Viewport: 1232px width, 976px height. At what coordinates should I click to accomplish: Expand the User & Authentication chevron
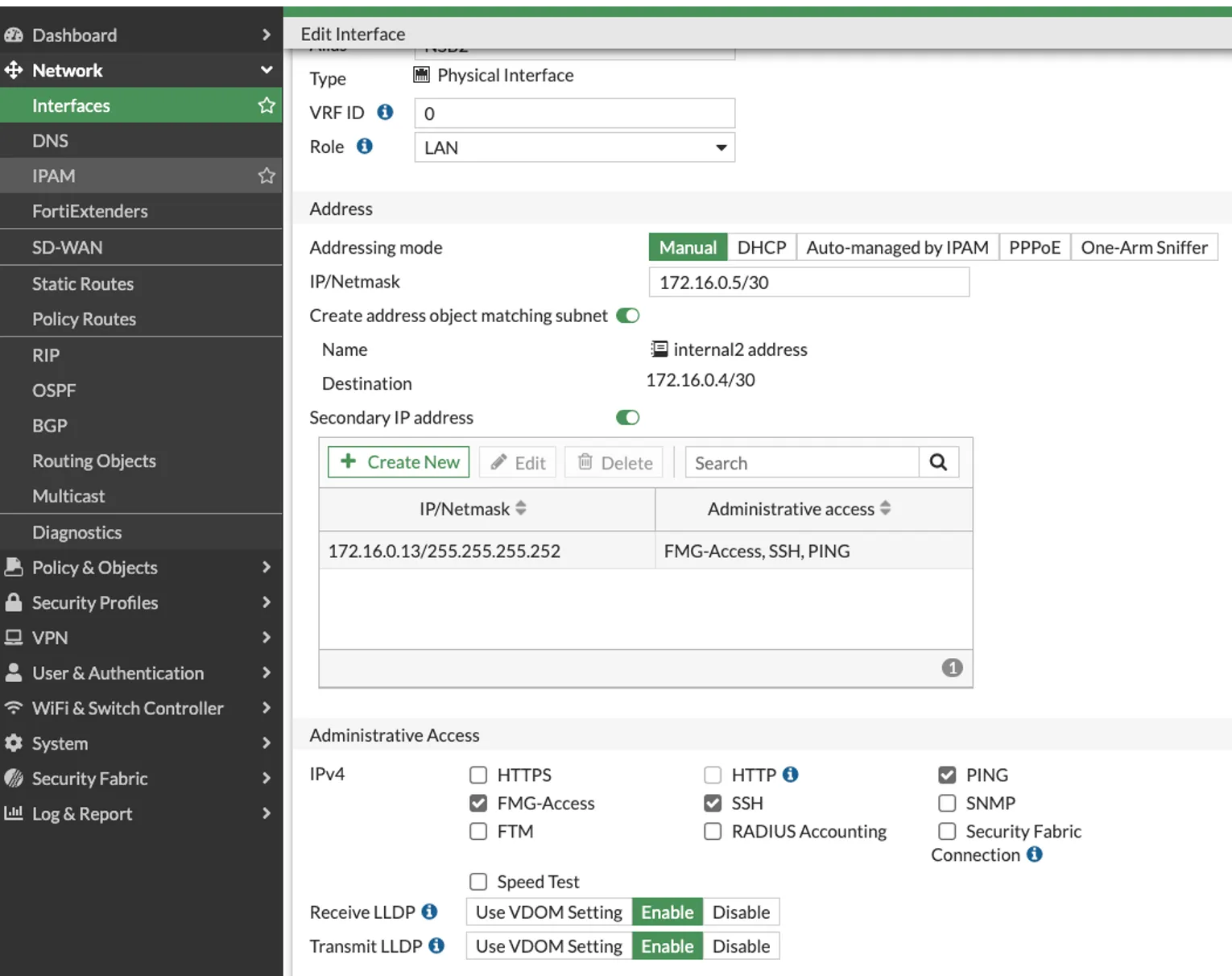pyautogui.click(x=267, y=672)
